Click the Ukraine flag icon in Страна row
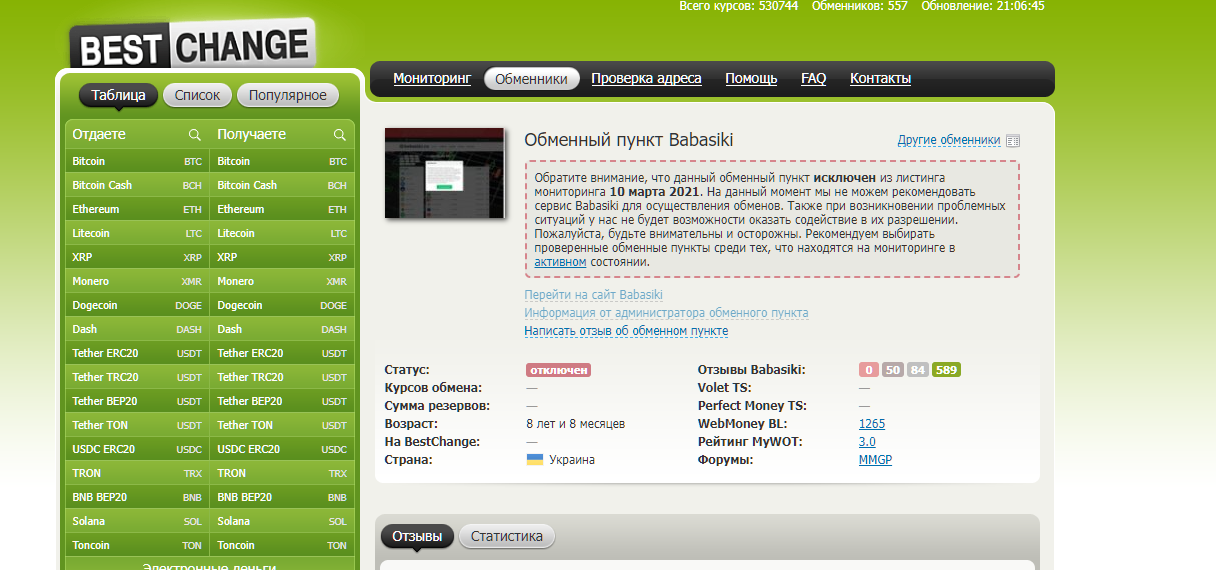The image size is (1216, 570). 534,460
